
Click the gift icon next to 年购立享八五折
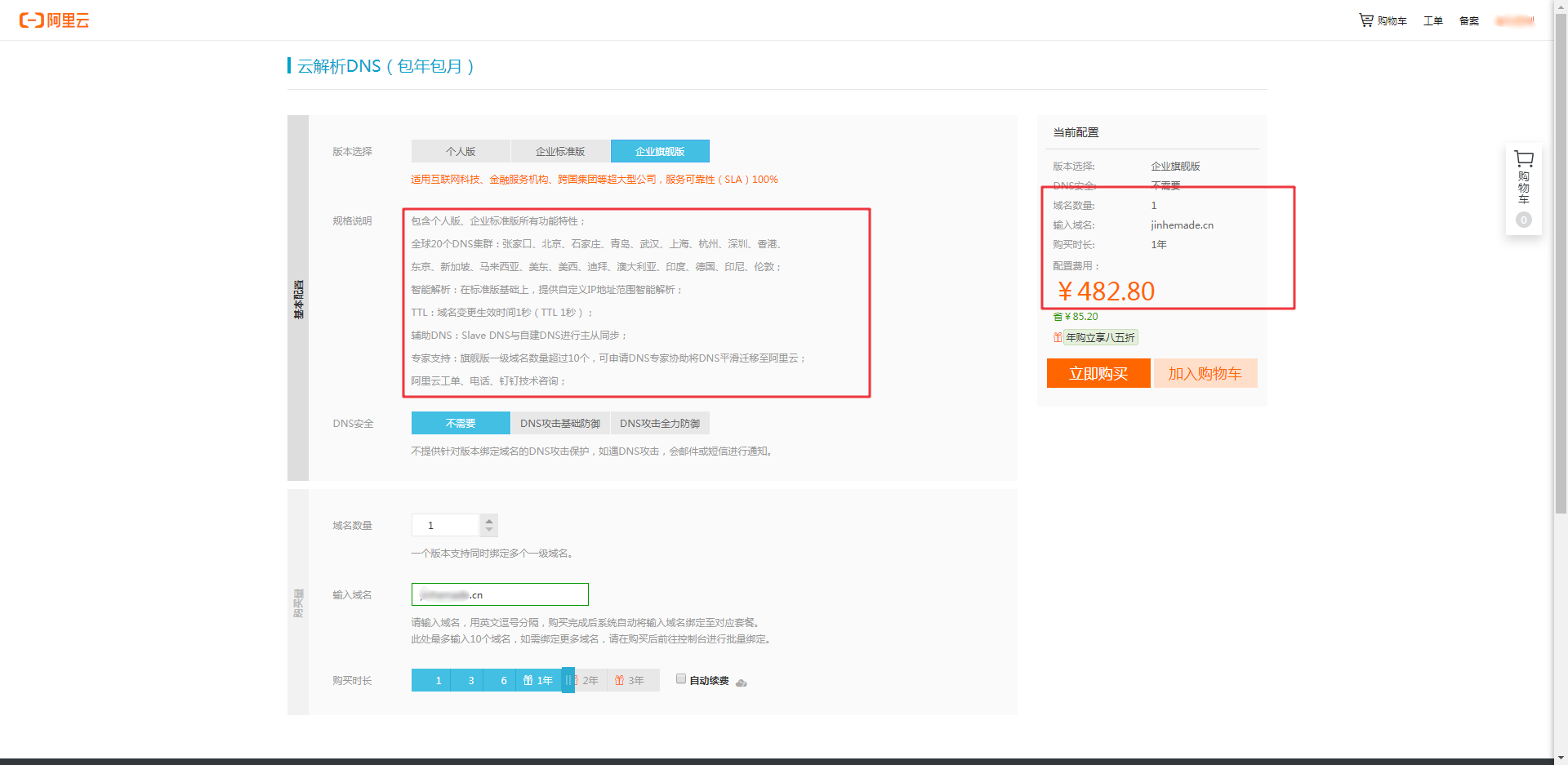pyautogui.click(x=1058, y=337)
